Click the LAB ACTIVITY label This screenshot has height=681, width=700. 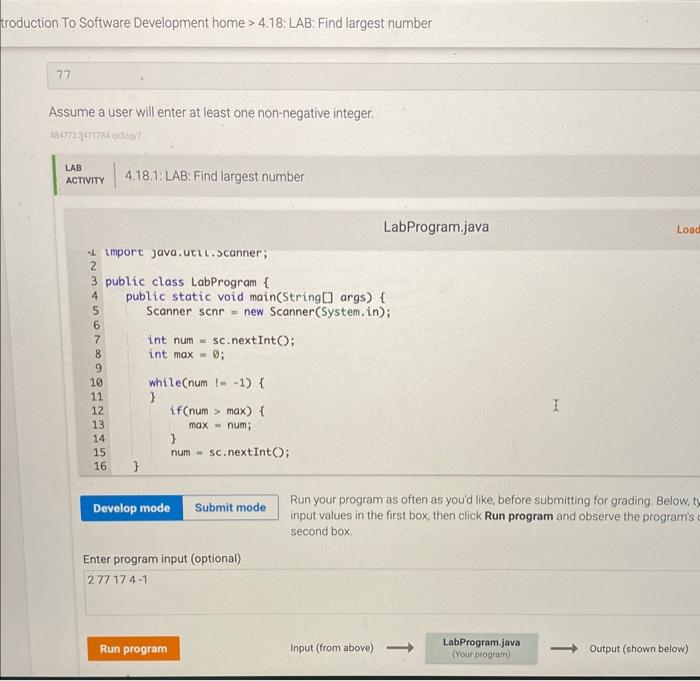click(x=84, y=174)
